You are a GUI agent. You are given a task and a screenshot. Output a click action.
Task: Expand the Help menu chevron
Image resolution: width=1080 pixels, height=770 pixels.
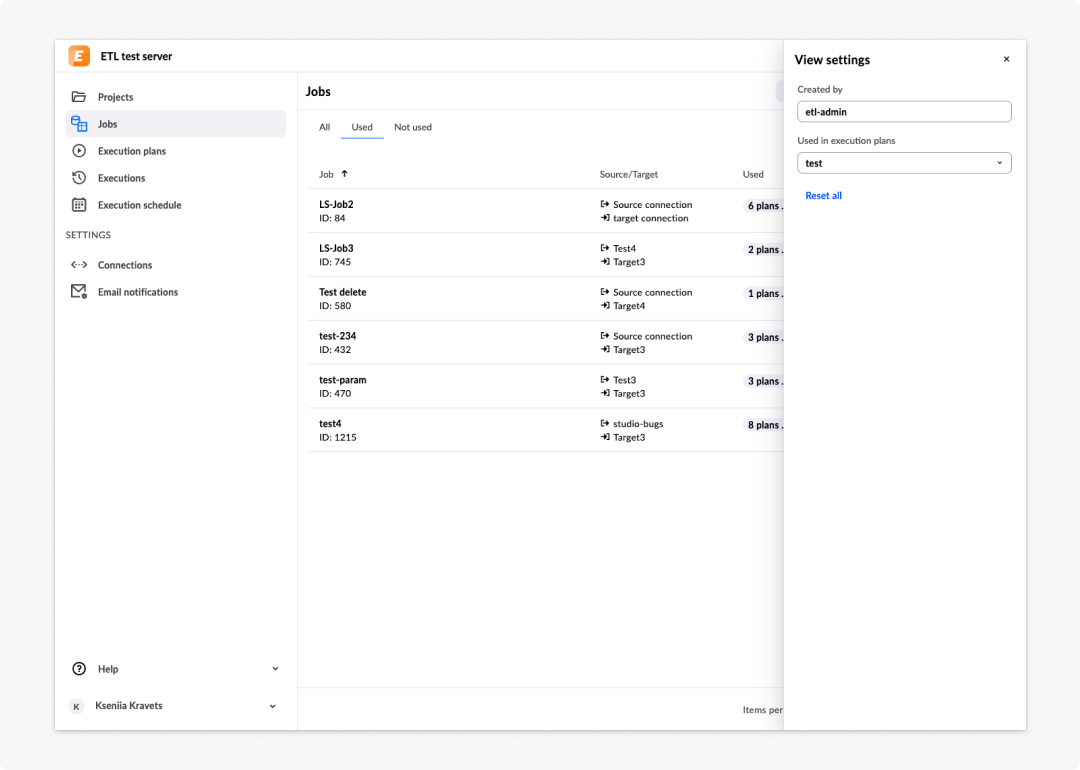pyautogui.click(x=275, y=669)
